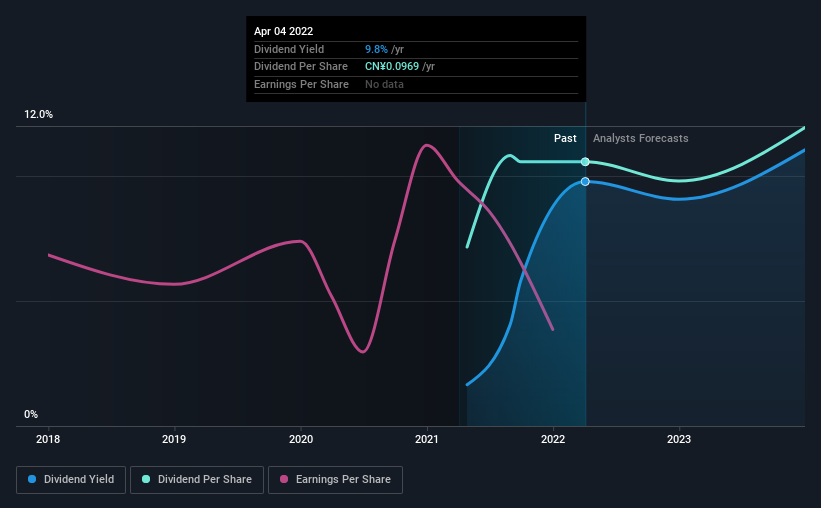Click the blue Dividend Yield legend dot
Viewport: 821px width, 508px height.
click(x=32, y=479)
